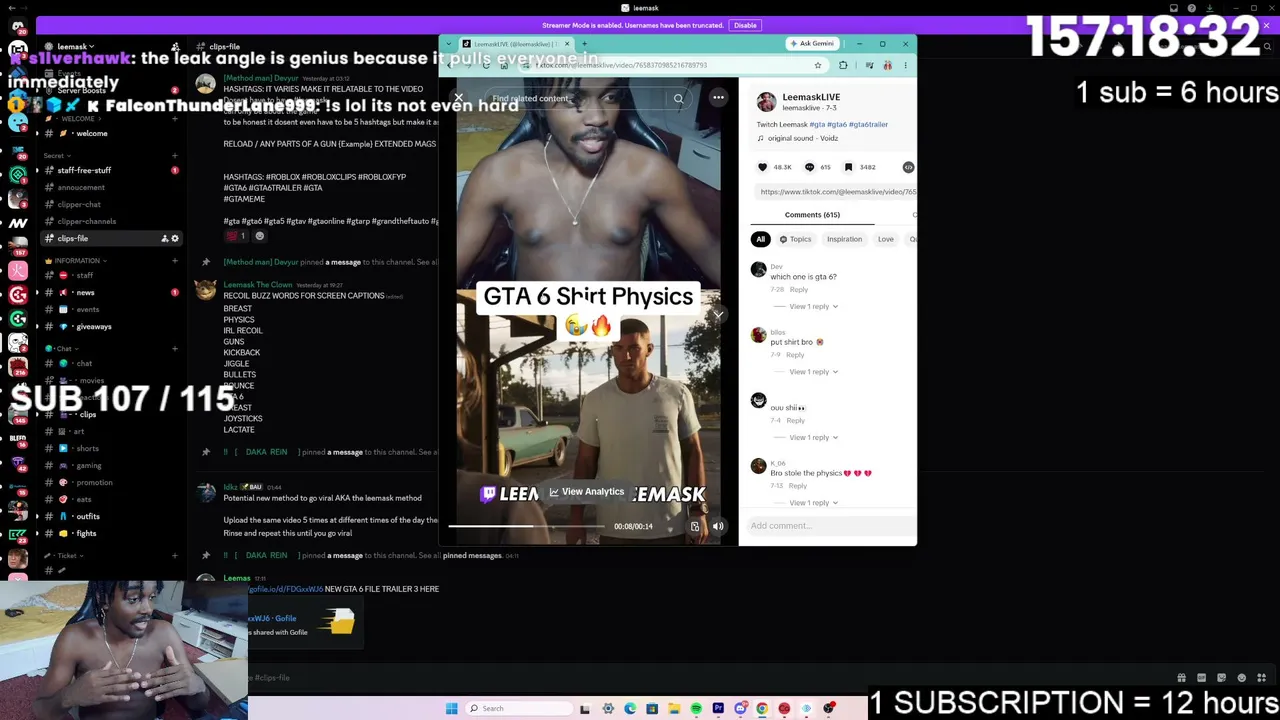Open the Discord gift icon
Viewport: 1280px width, 720px height.
[x=1181, y=678]
